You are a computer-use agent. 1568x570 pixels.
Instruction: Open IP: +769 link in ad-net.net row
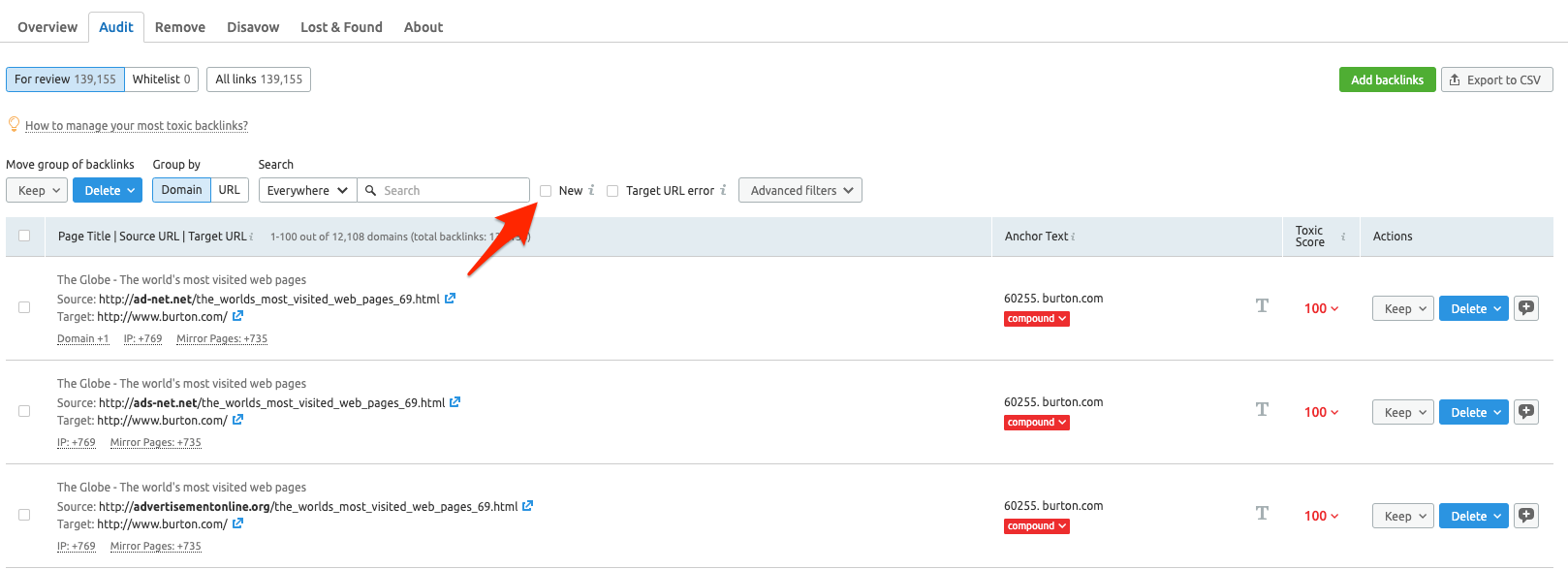[142, 338]
